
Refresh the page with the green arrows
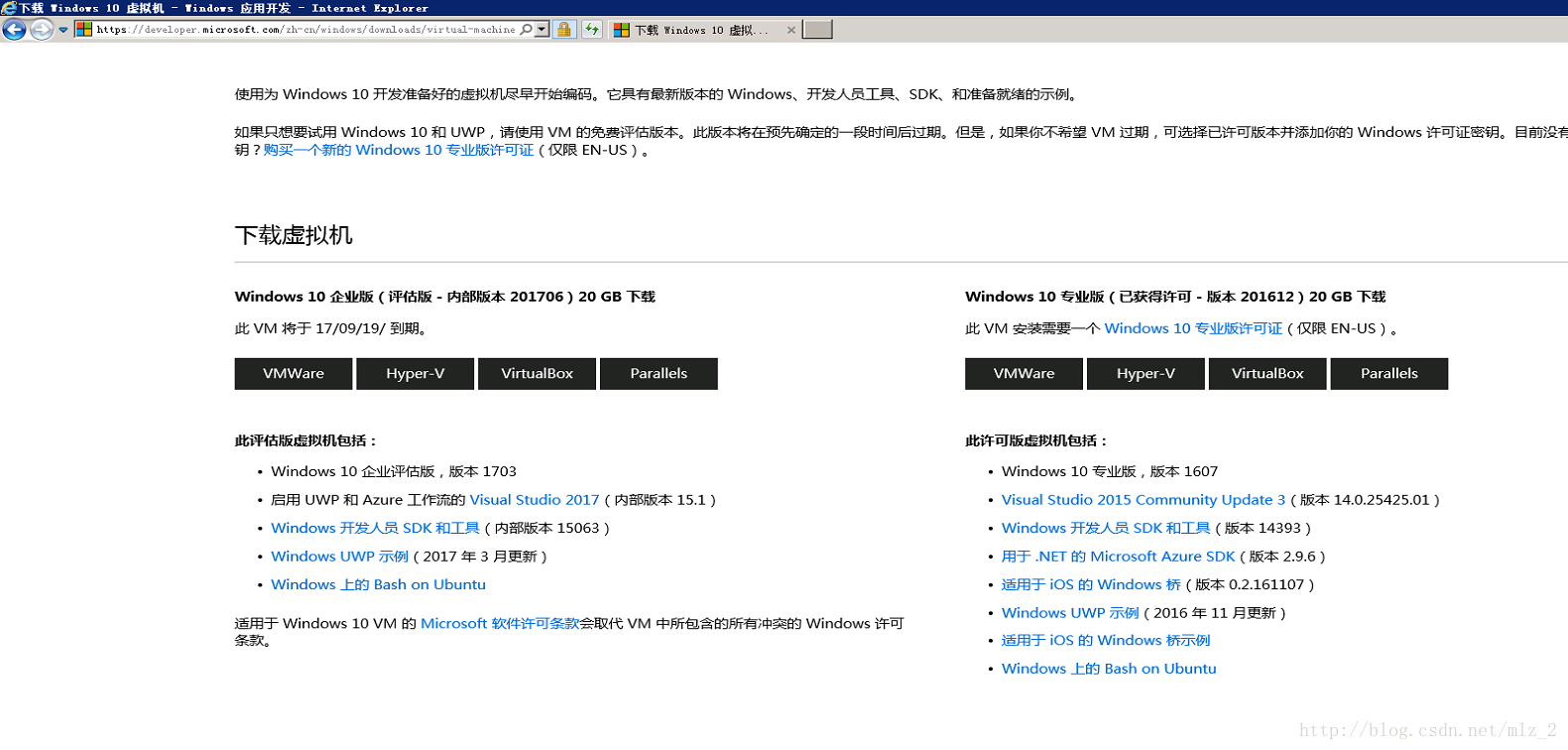pyautogui.click(x=592, y=30)
